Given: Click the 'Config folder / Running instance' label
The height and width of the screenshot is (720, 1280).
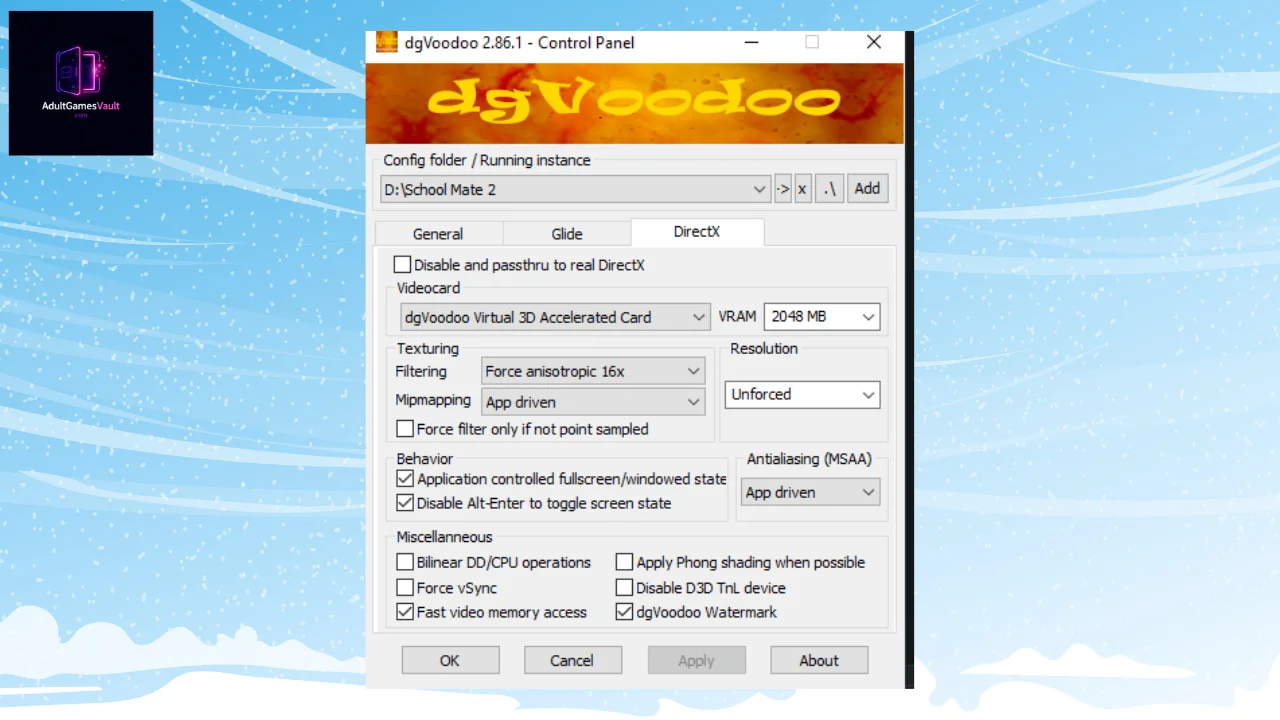Looking at the screenshot, I should (487, 160).
